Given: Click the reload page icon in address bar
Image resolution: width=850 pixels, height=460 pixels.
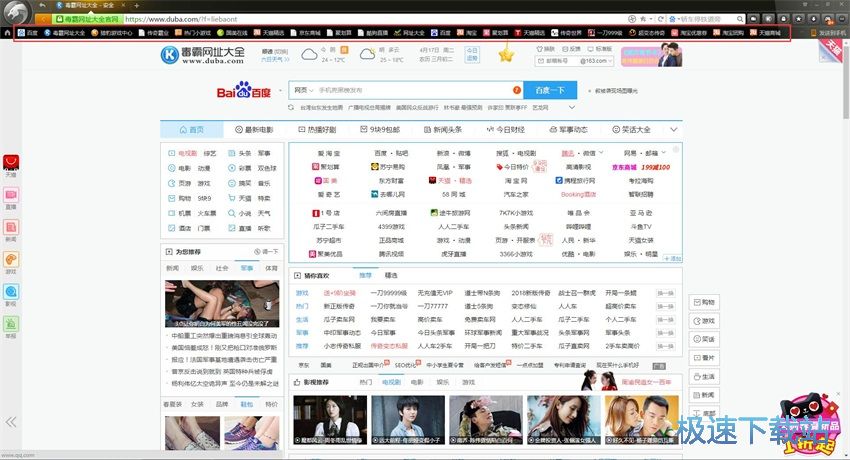Looking at the screenshot, I should click(x=661, y=19).
